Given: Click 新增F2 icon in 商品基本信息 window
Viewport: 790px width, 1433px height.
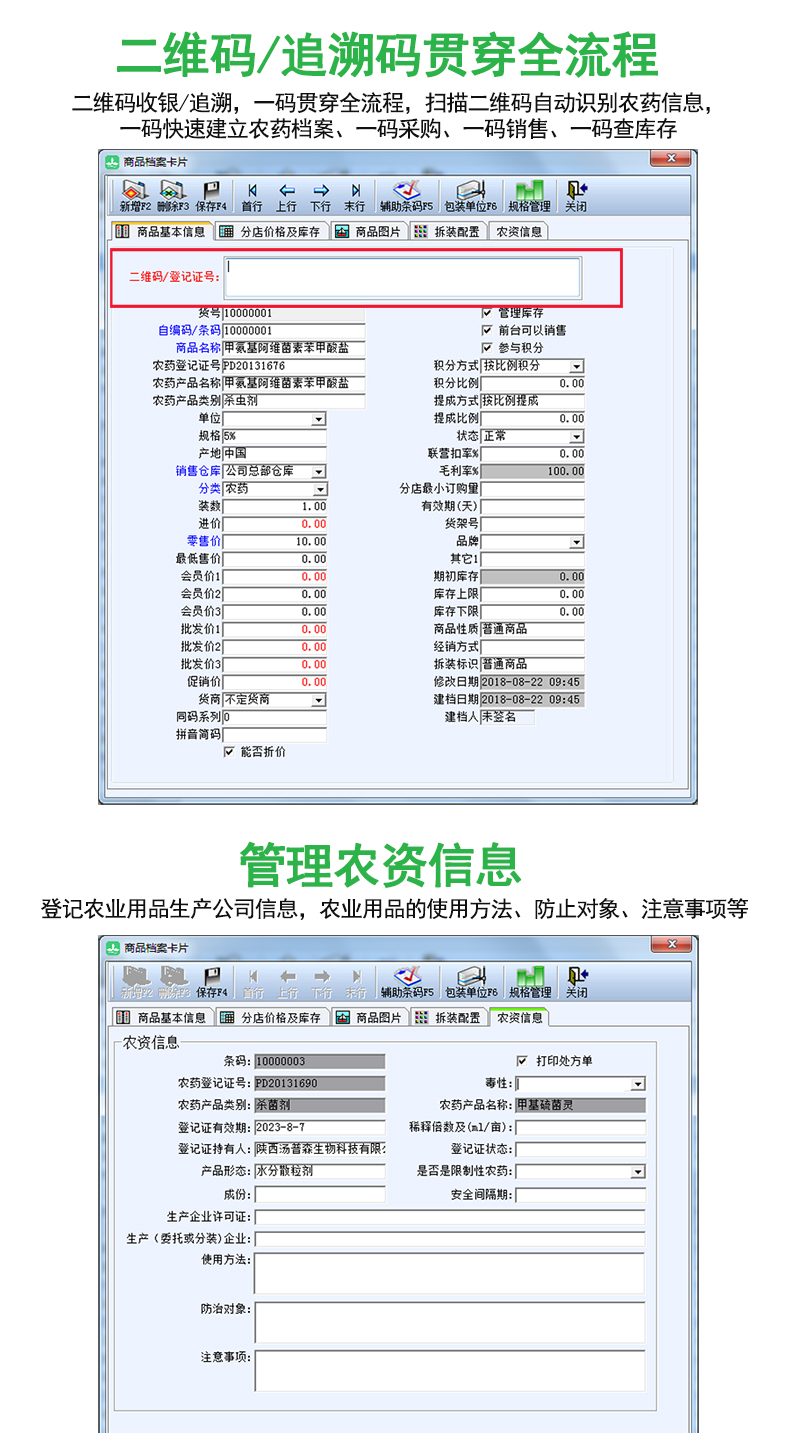Looking at the screenshot, I should (135, 196).
